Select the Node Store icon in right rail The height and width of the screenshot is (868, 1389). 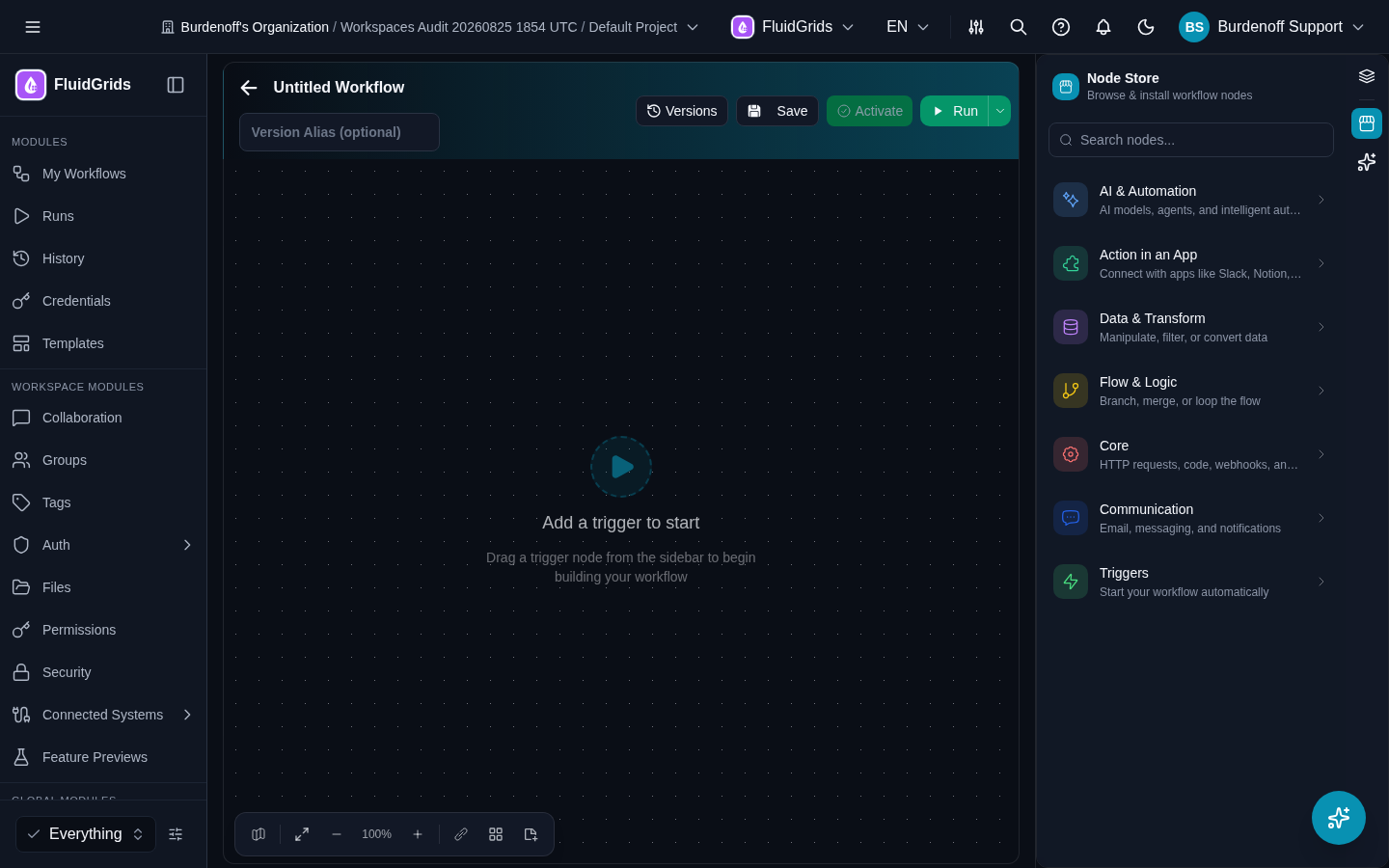pos(1367,123)
